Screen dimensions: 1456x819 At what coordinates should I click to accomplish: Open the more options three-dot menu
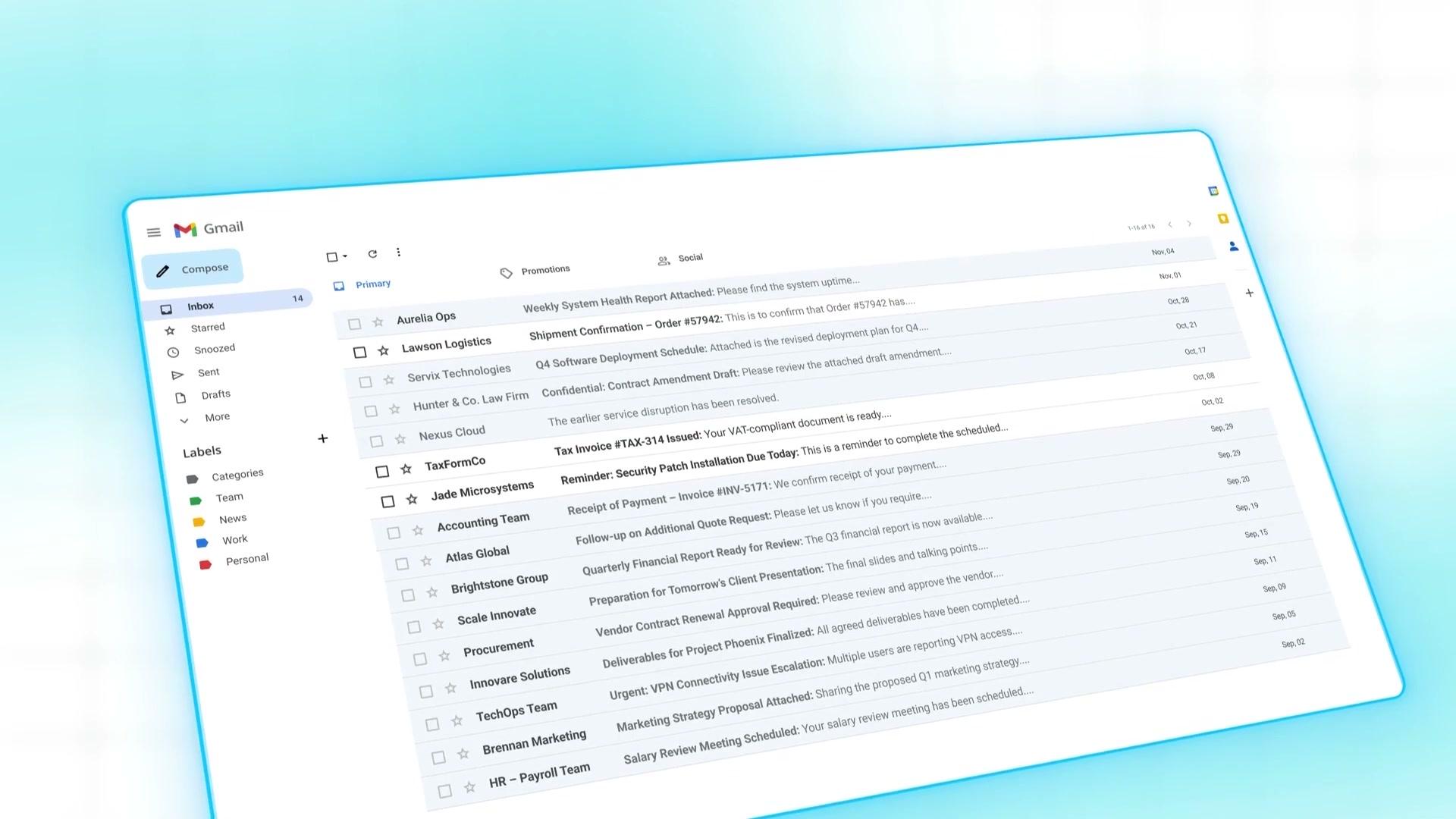[x=398, y=253]
